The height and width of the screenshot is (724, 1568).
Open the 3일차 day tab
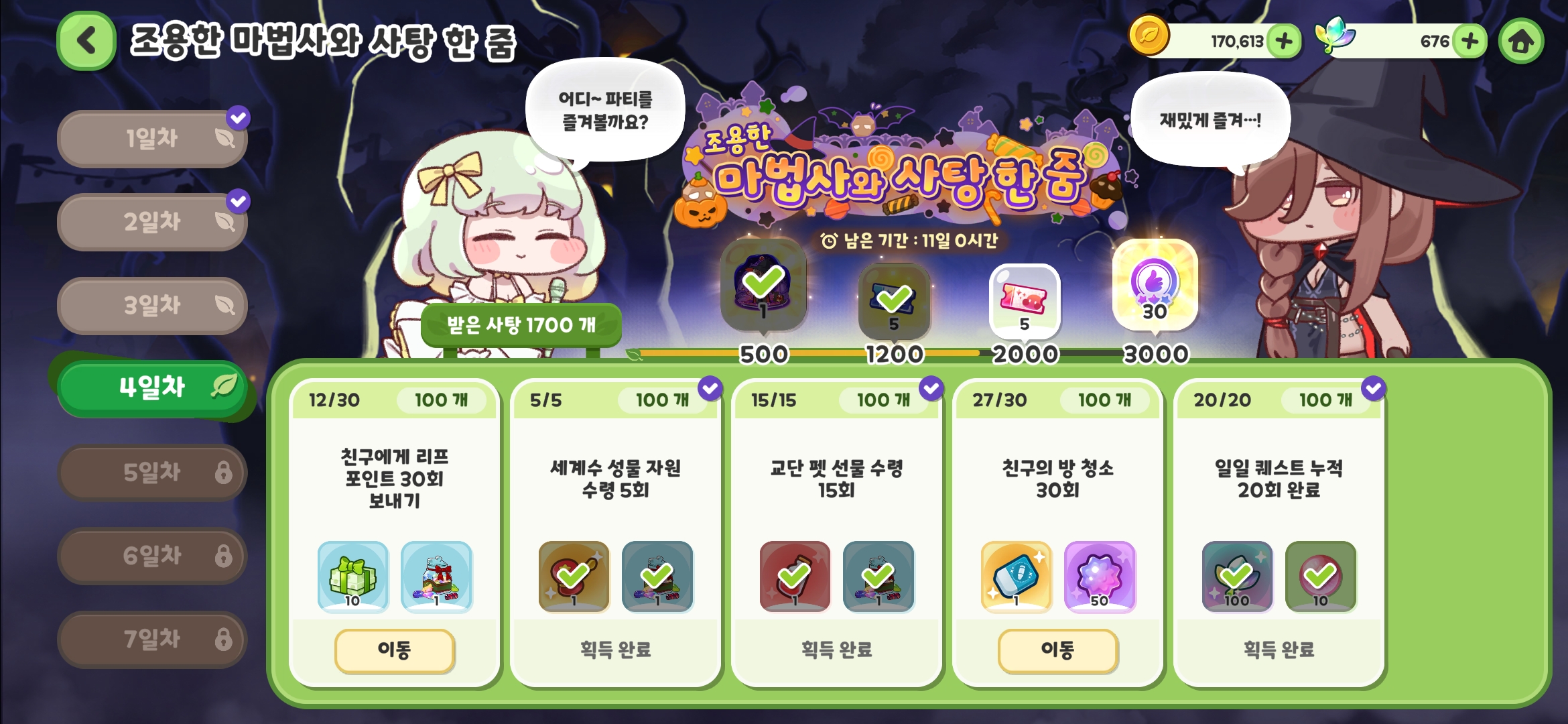pyautogui.click(x=153, y=305)
